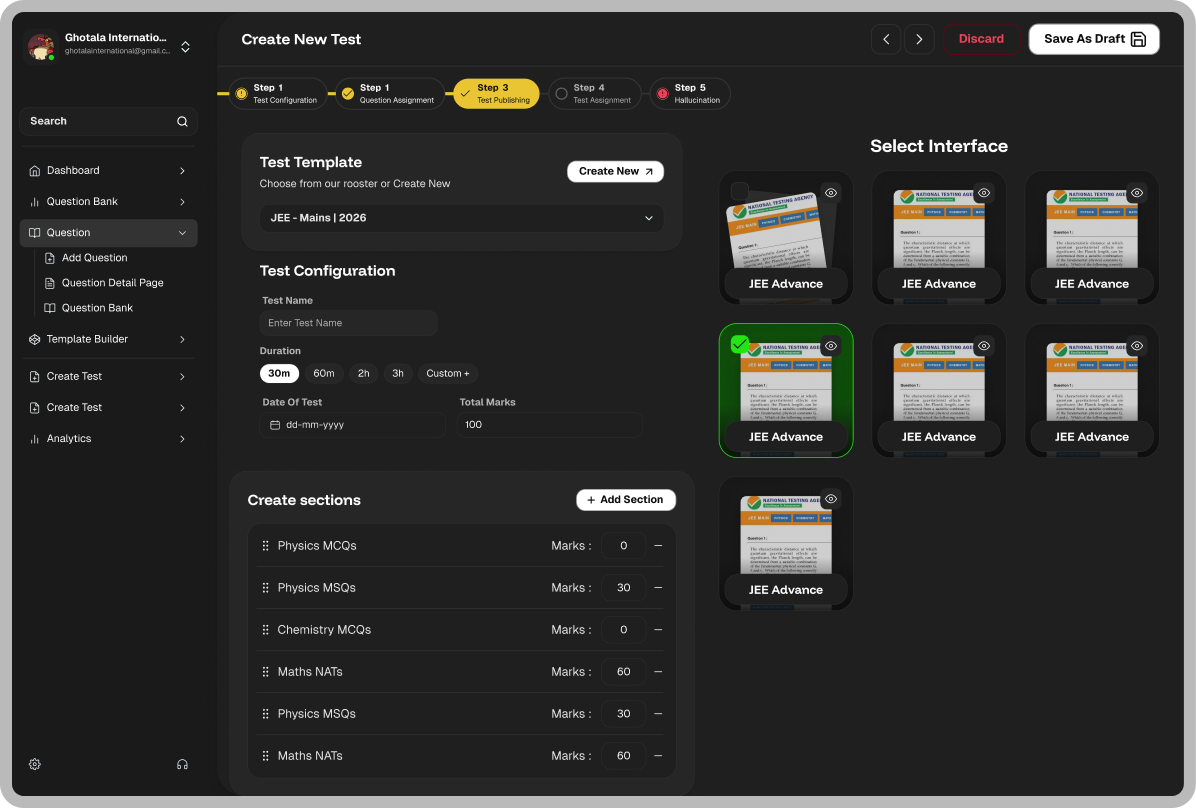Image resolution: width=1196 pixels, height=808 pixels.
Task: Click the Add Question file-plus icon
Action: click(50, 258)
